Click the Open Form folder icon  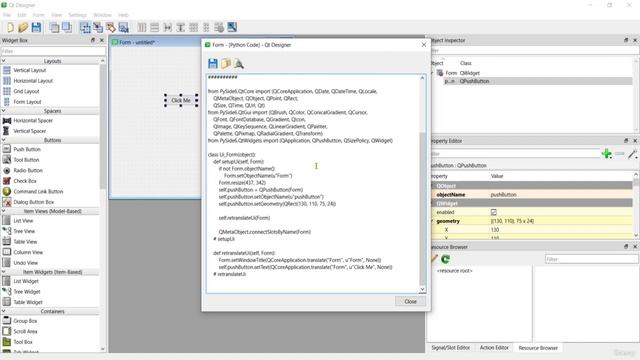coord(23,27)
